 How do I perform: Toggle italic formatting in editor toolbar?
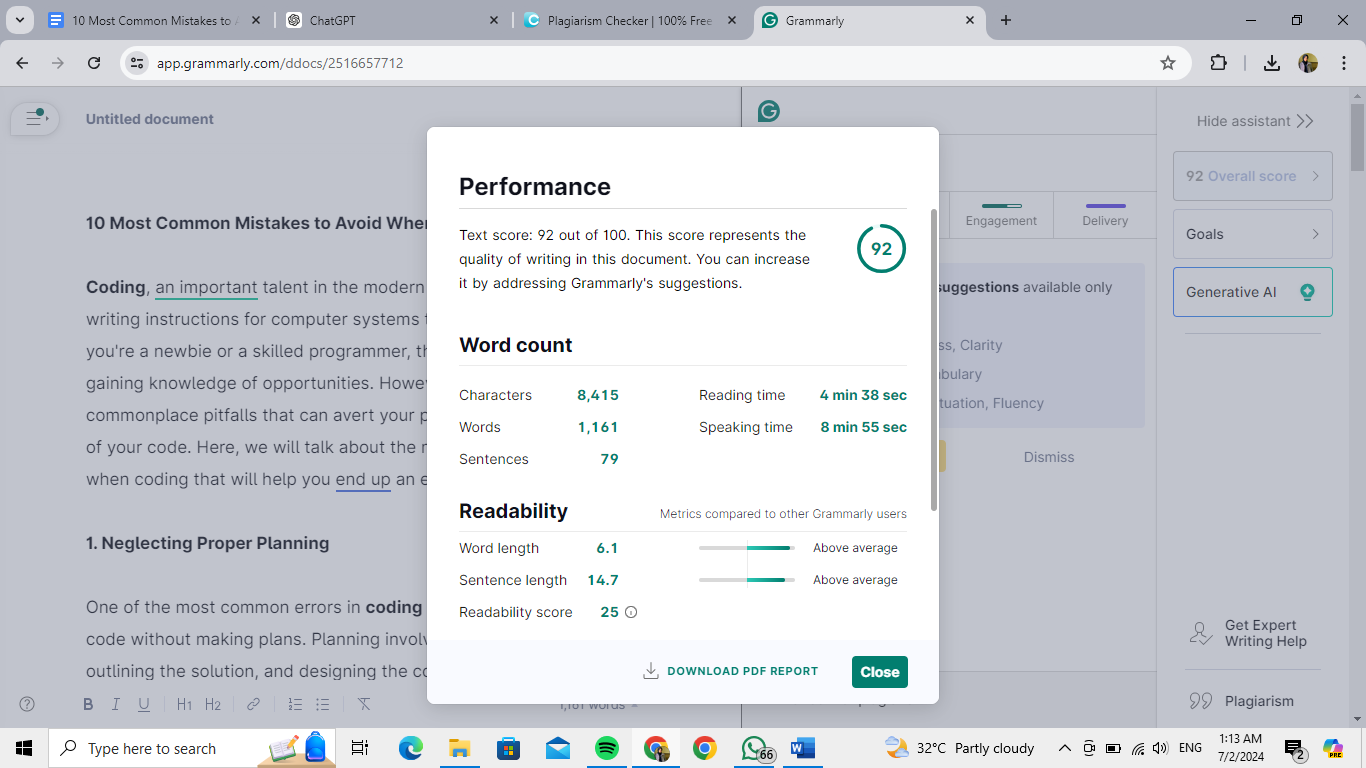115,704
